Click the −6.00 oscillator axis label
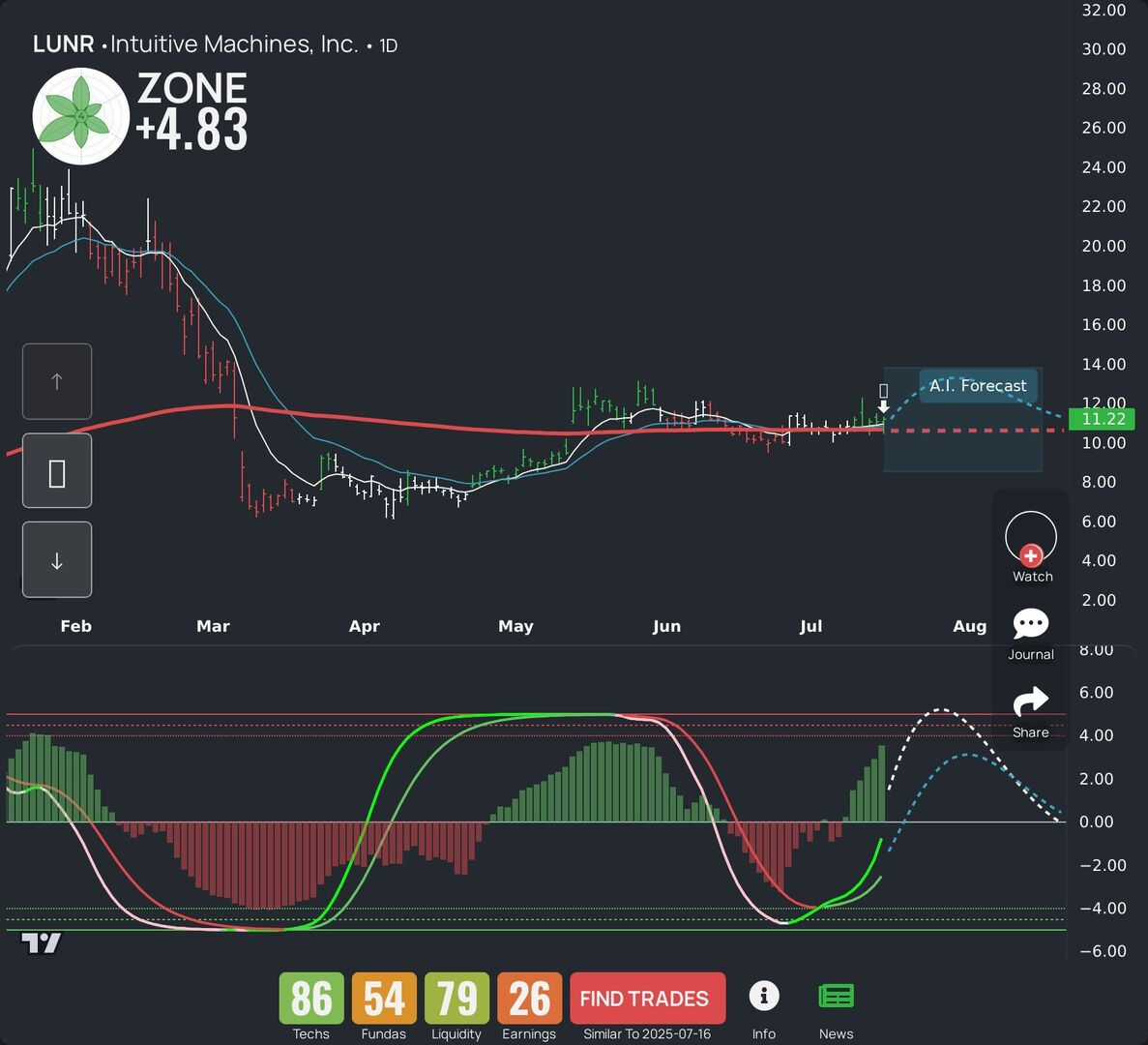This screenshot has width=1148, height=1045. [1103, 950]
